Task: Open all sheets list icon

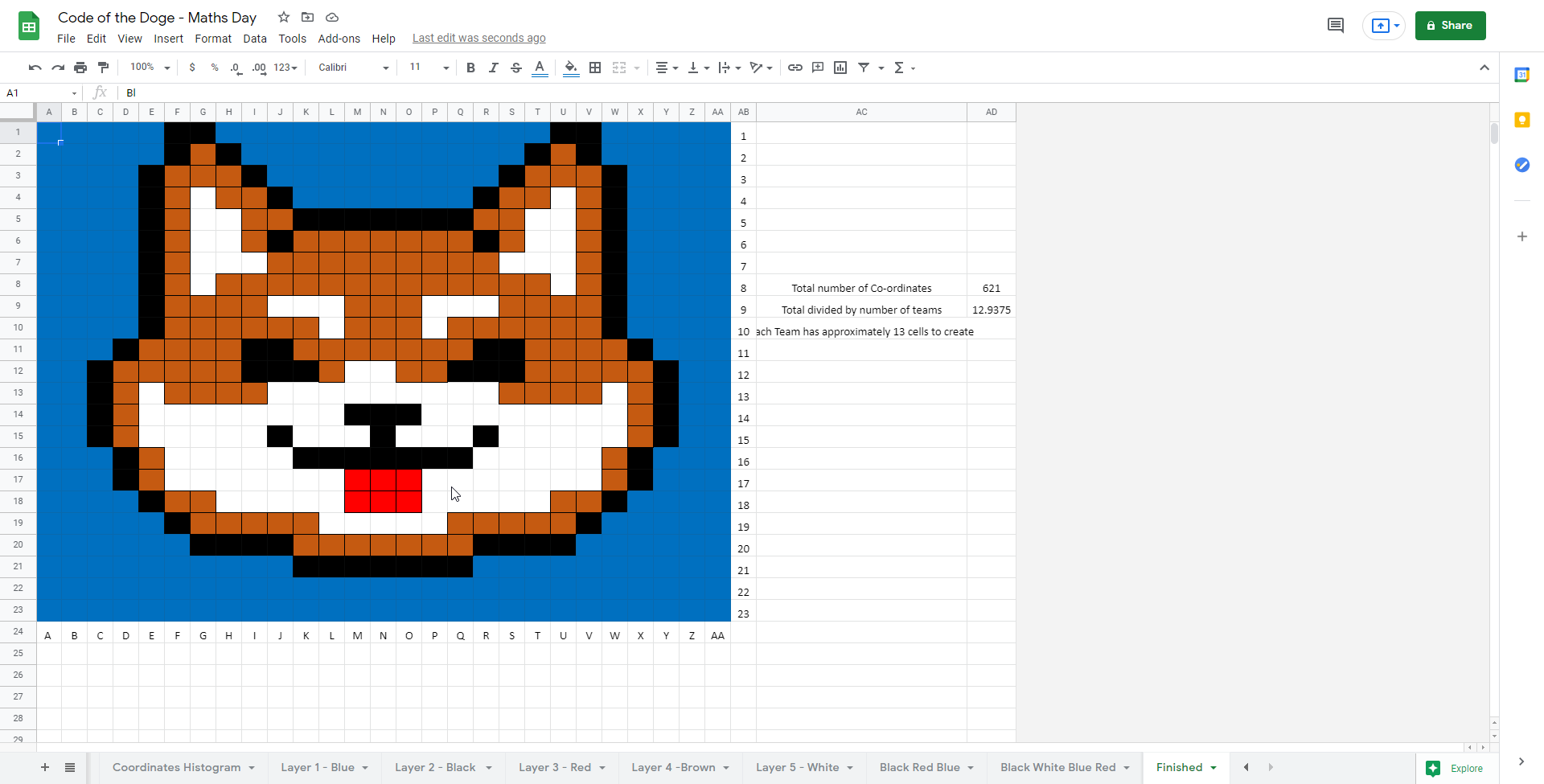Action: point(70,767)
